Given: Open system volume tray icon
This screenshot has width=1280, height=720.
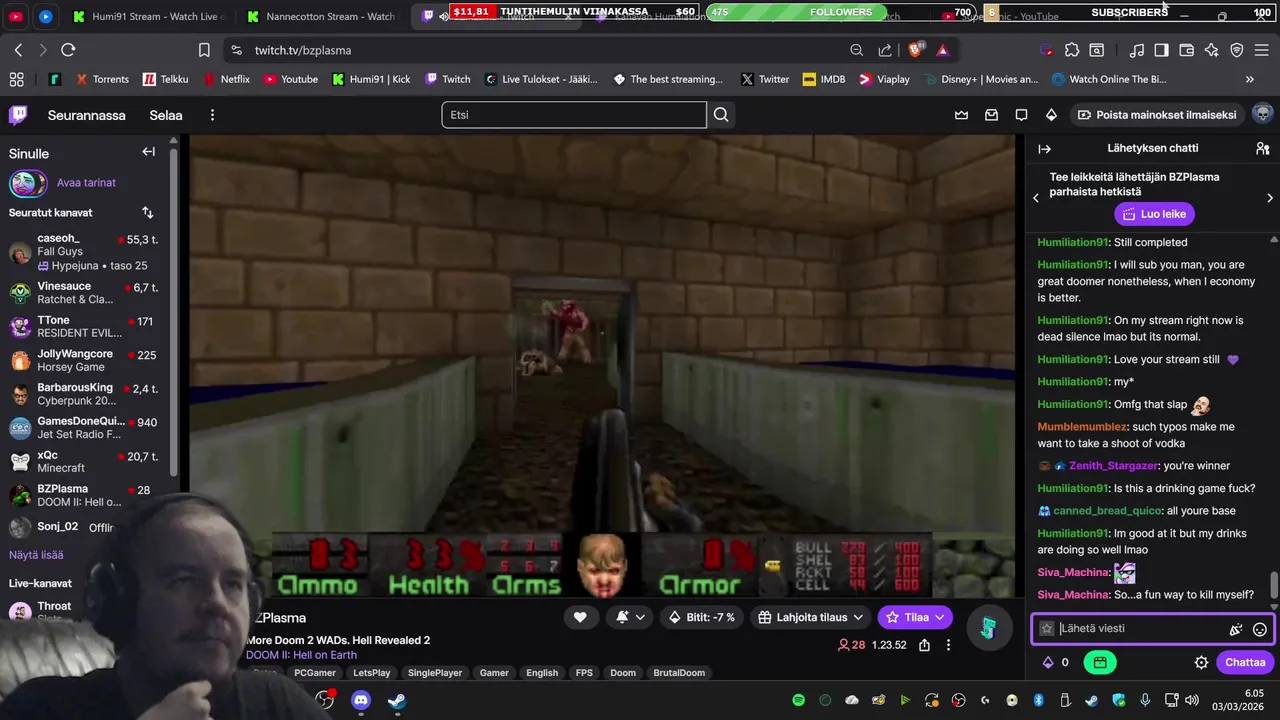Looking at the screenshot, I should tap(1191, 700).
